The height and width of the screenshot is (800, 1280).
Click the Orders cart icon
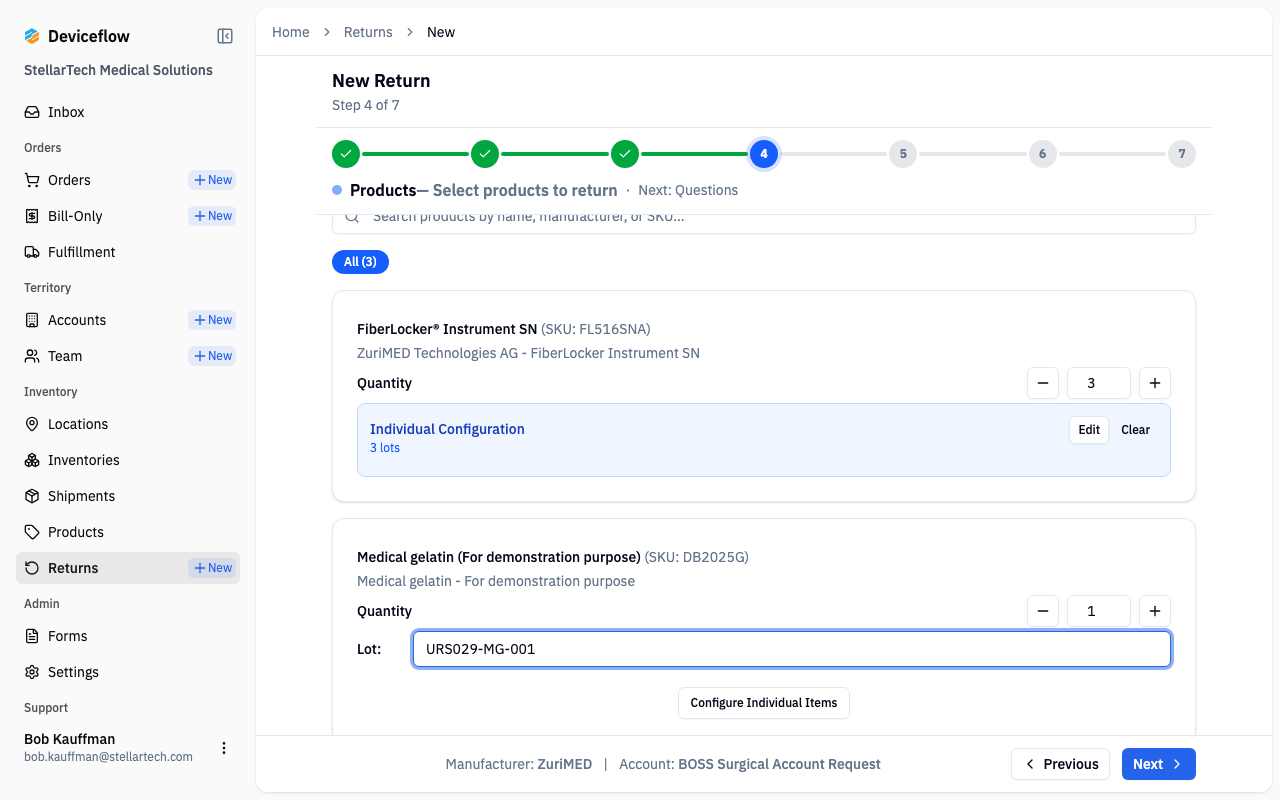tap(32, 180)
